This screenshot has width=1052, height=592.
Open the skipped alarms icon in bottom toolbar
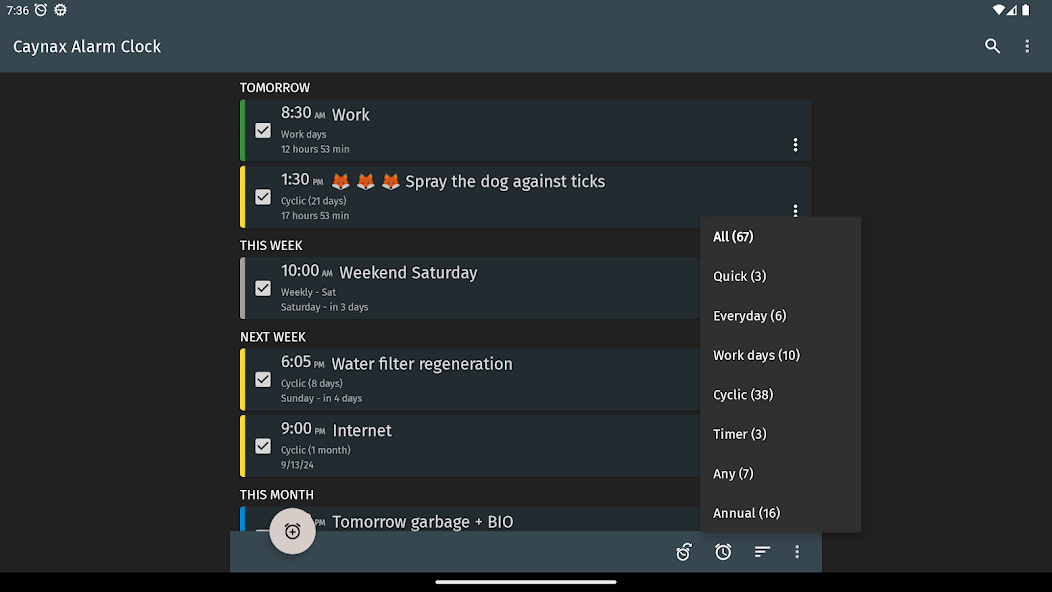pyautogui.click(x=683, y=551)
